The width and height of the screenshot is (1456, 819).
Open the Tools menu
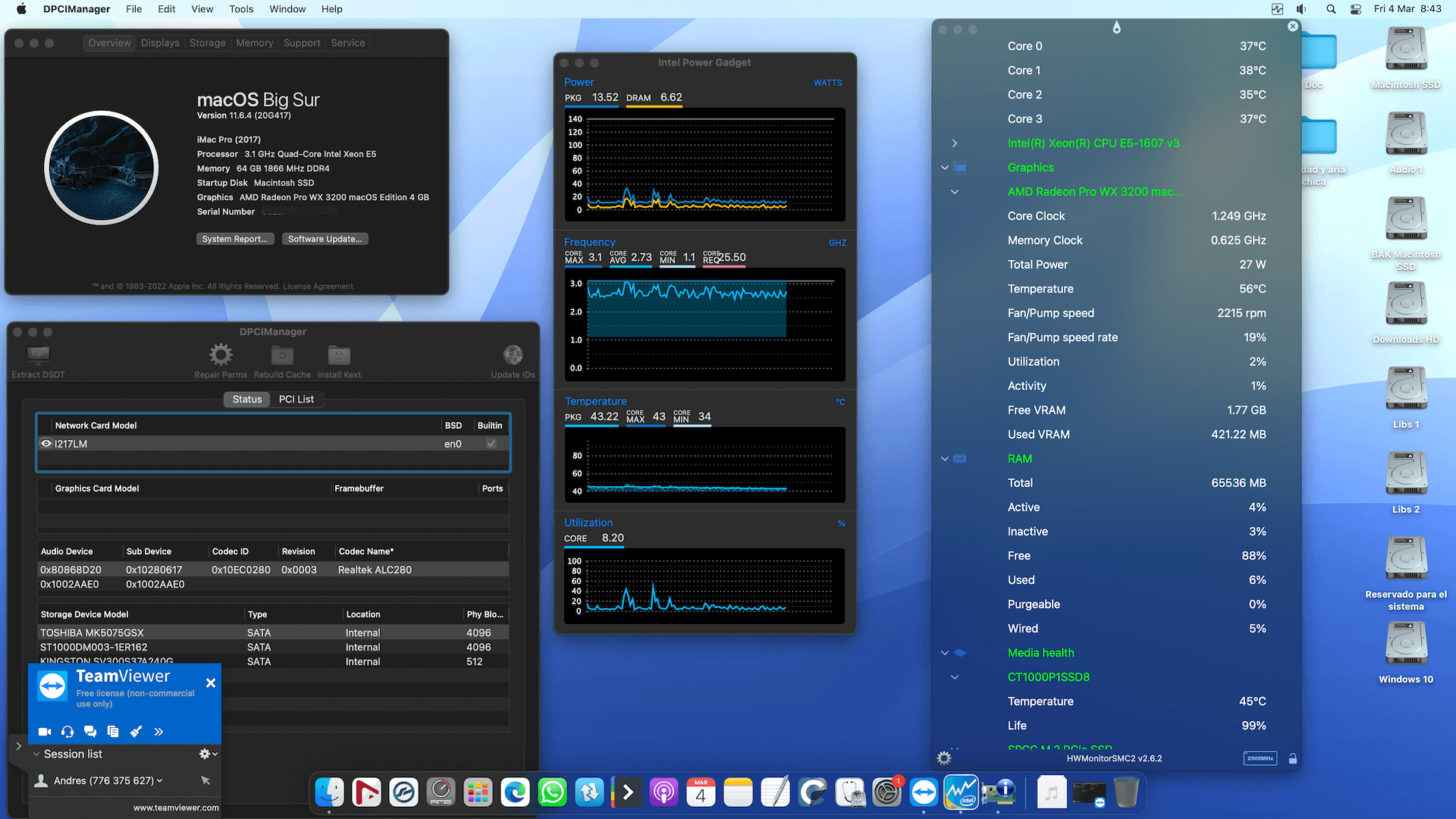[x=241, y=9]
